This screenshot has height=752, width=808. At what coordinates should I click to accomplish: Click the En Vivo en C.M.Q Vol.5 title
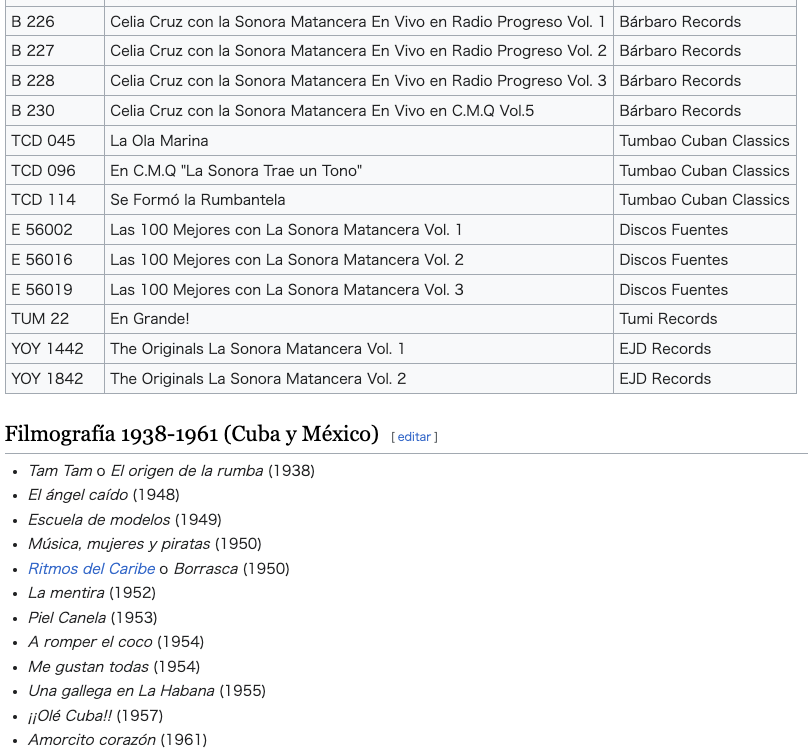322,110
